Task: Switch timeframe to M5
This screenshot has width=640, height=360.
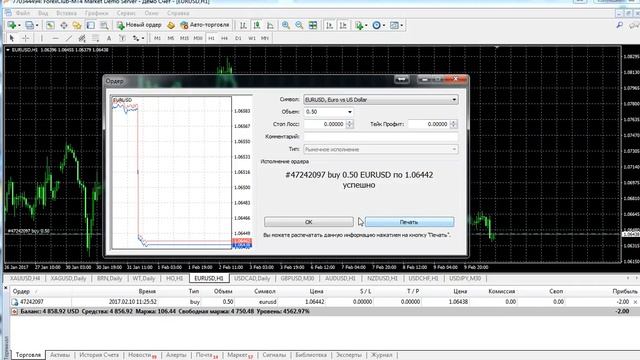Action: [x=171, y=38]
